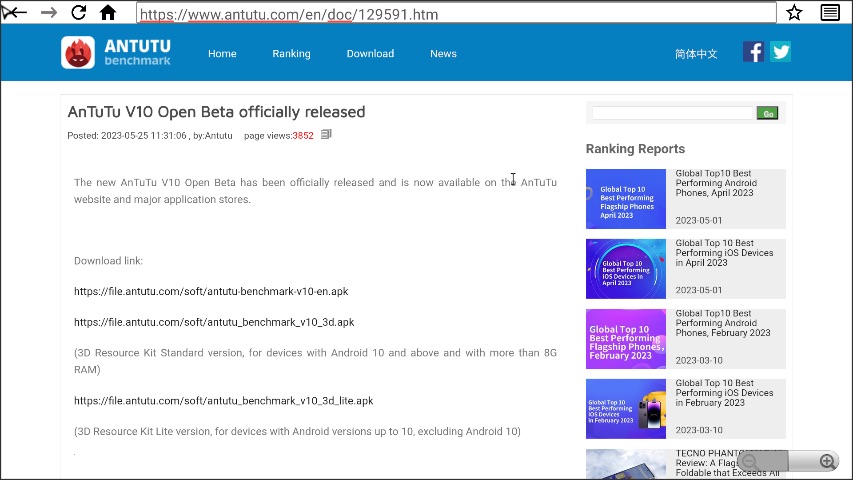Viewport: 853px width, 480px height.
Task: Open iOS Devices February 2023 thumbnail
Action: tap(626, 409)
